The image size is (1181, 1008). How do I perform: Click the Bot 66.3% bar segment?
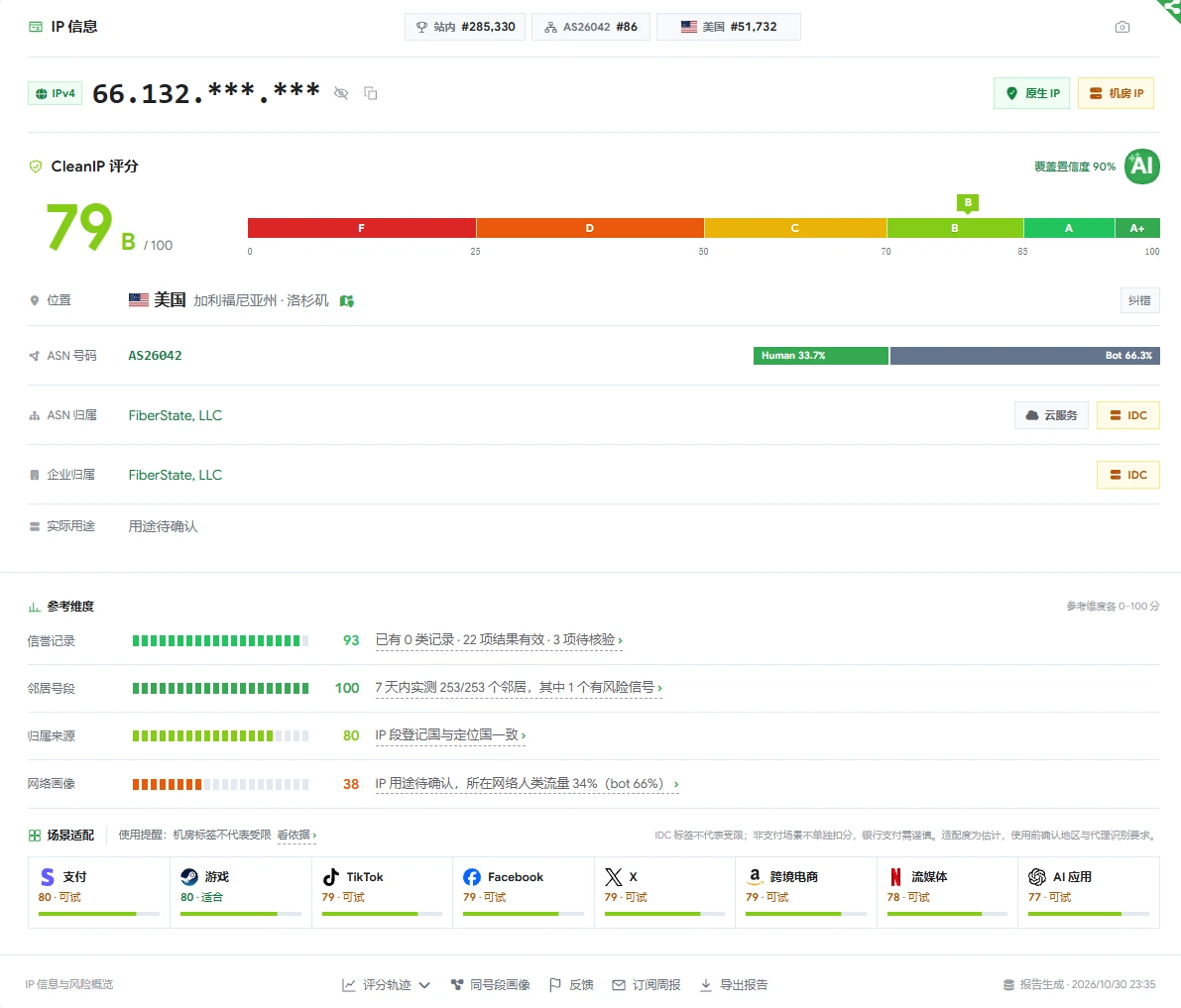1025,355
